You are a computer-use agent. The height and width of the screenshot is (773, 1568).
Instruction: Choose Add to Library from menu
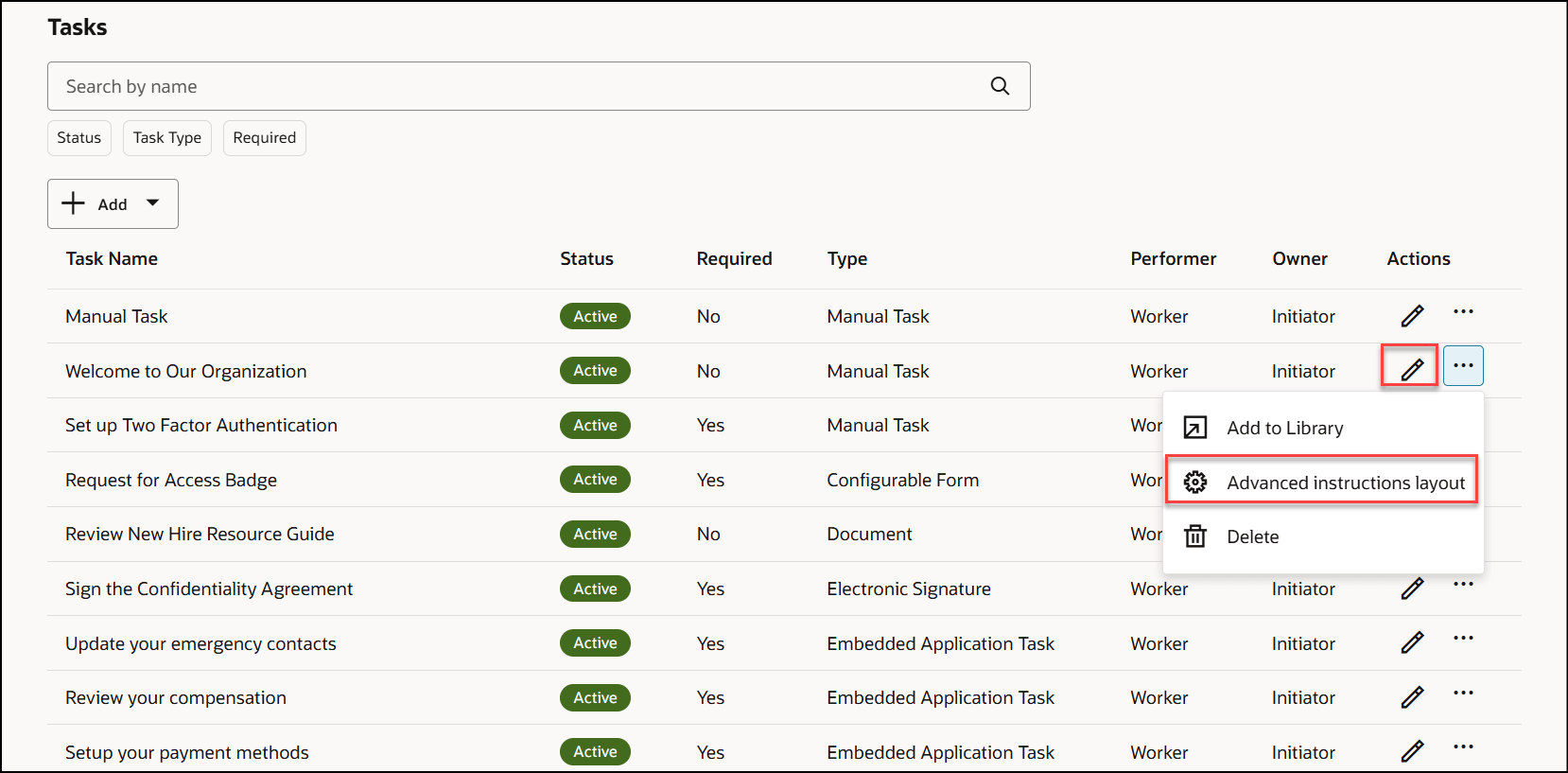pyautogui.click(x=1284, y=428)
